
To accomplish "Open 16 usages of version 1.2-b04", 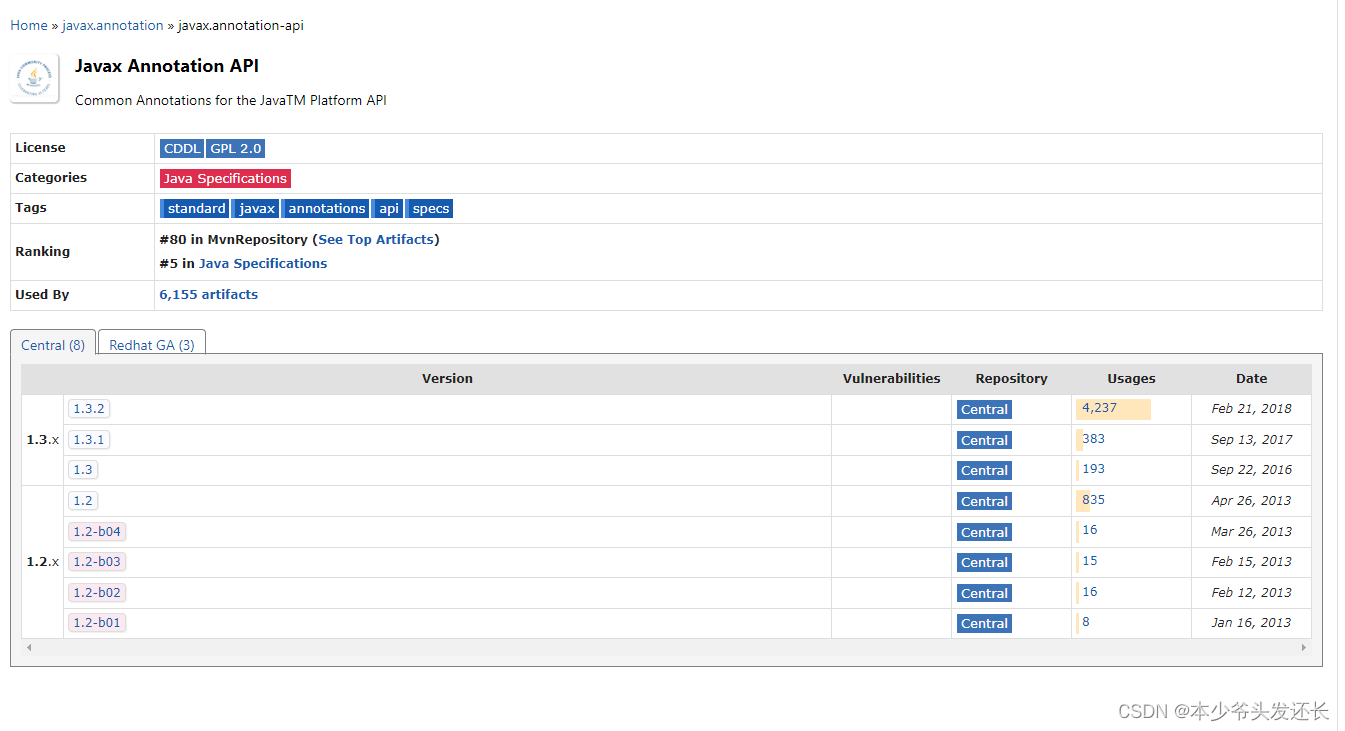I will 1089,530.
